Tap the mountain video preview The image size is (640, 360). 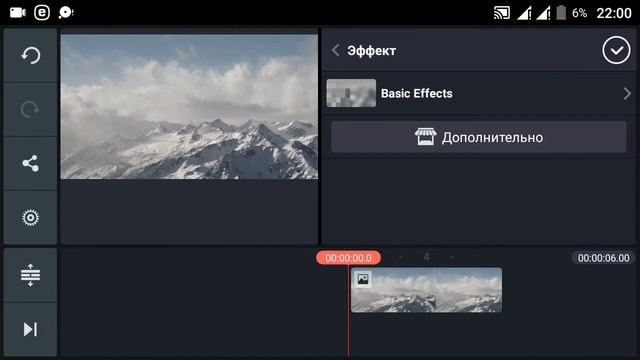tap(189, 107)
